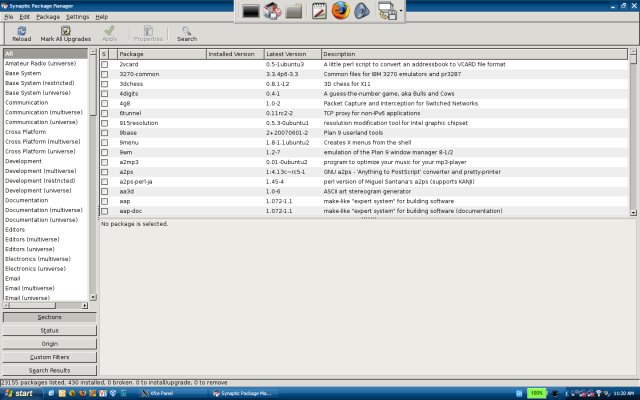
Task: Click the house mail launcher icon
Action: [x=271, y=12]
